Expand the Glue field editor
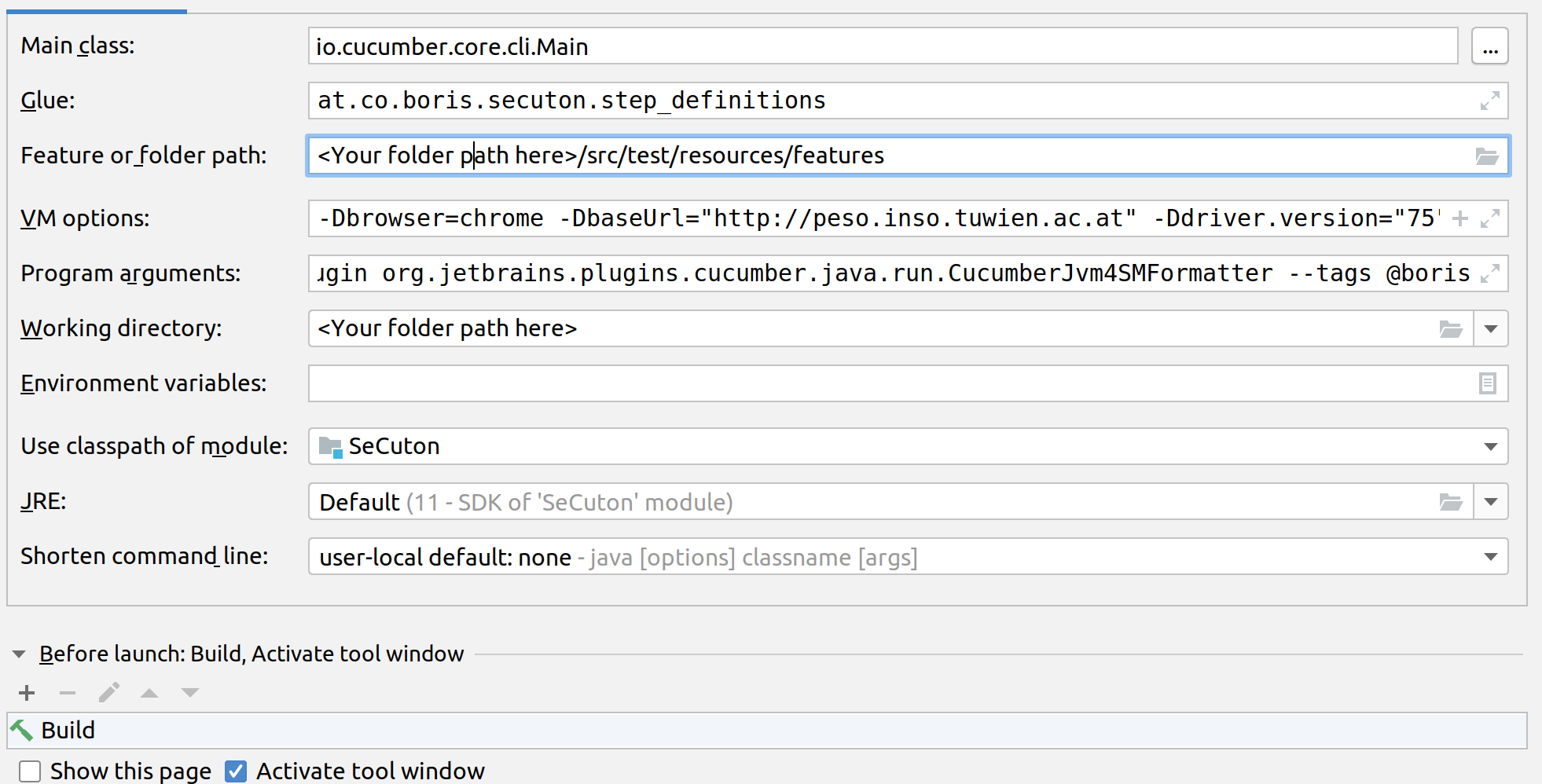 1489,101
